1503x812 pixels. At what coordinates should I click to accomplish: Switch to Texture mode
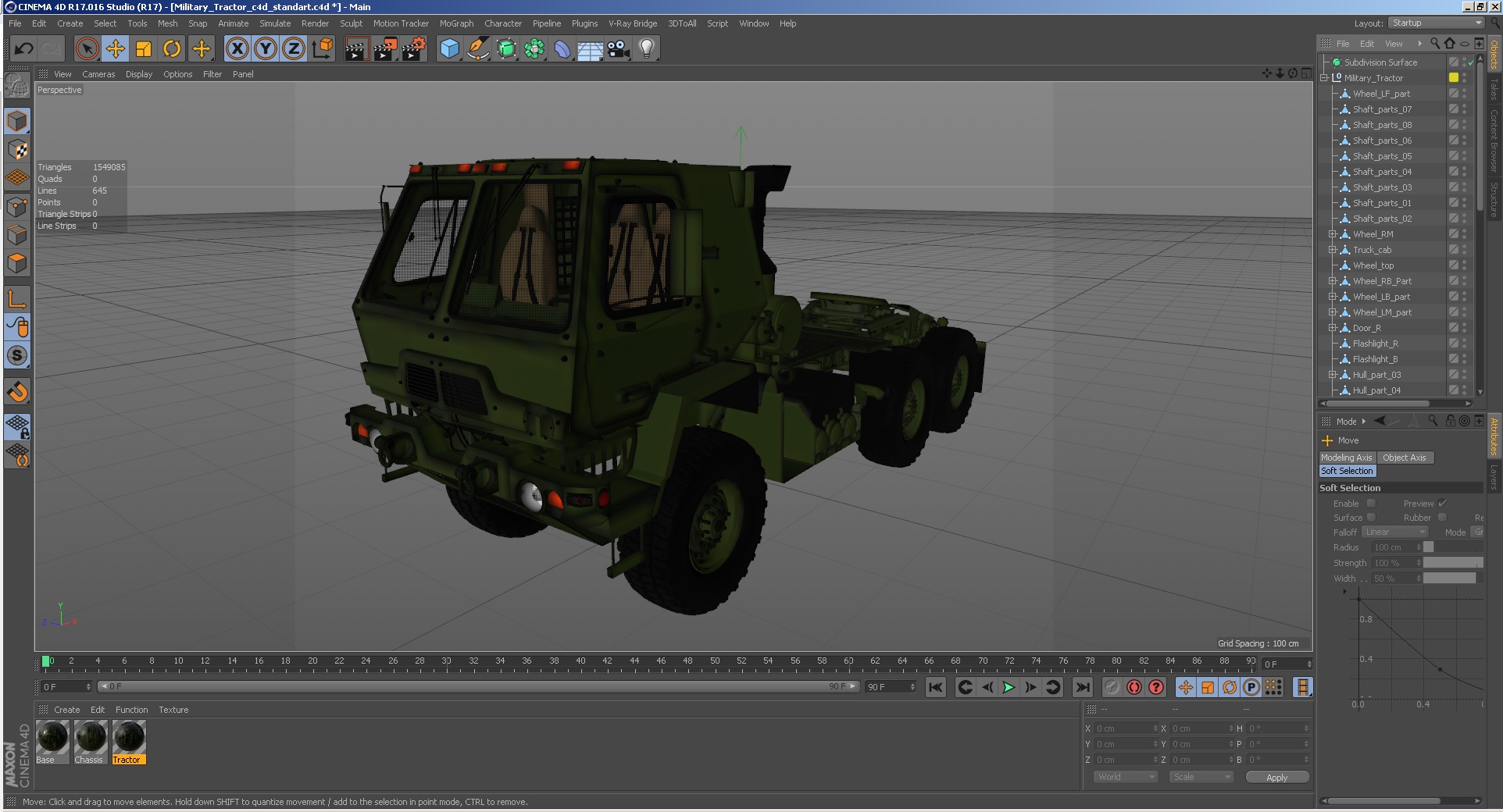coord(17,149)
